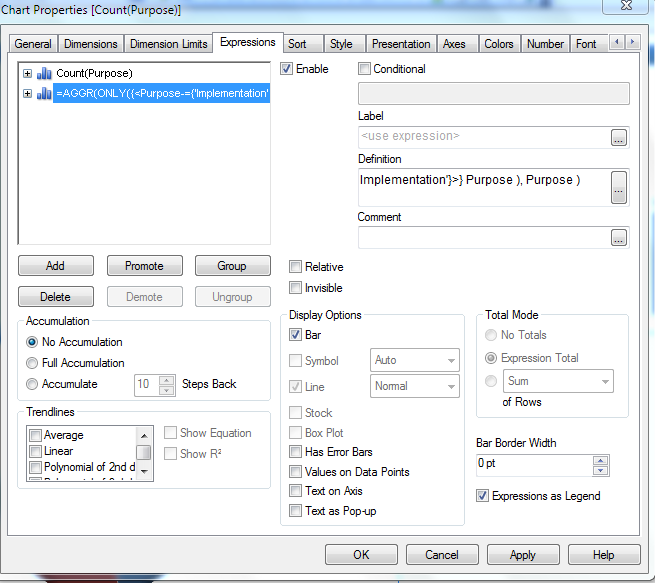Click the bar chart icon beside Count(Purpose)
The image size is (655, 583).
[x=44, y=74]
